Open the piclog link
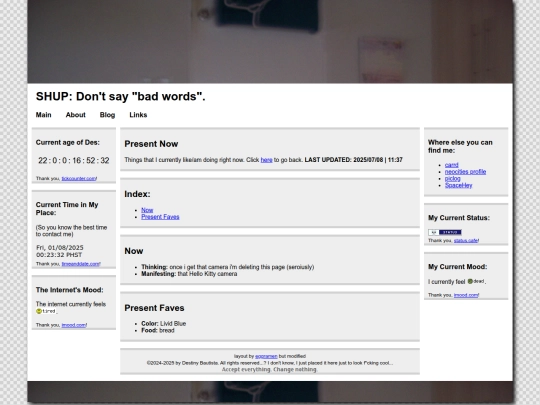This screenshot has height=405, width=540. (453, 178)
